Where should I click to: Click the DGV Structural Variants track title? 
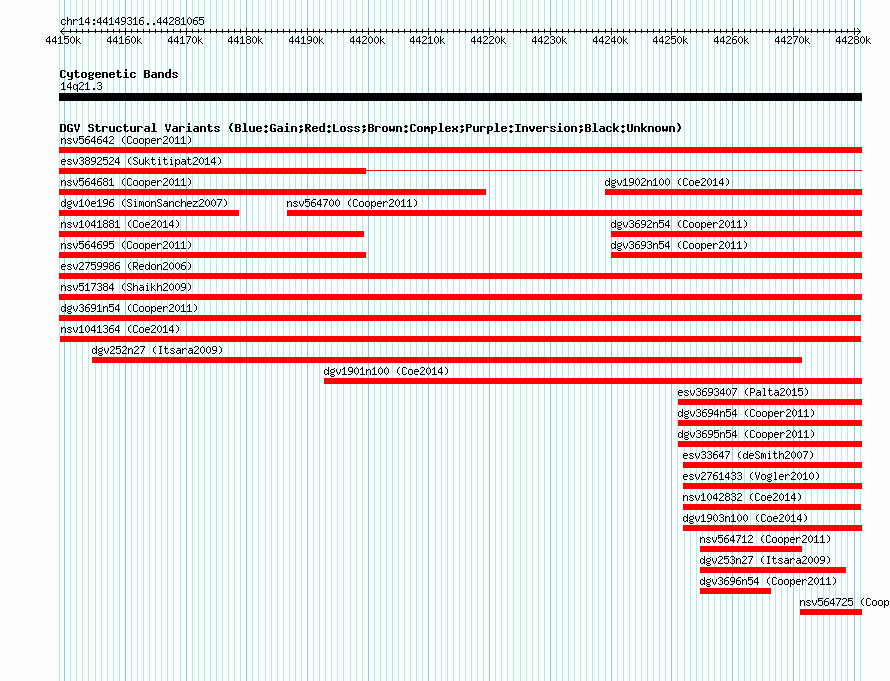(x=371, y=128)
